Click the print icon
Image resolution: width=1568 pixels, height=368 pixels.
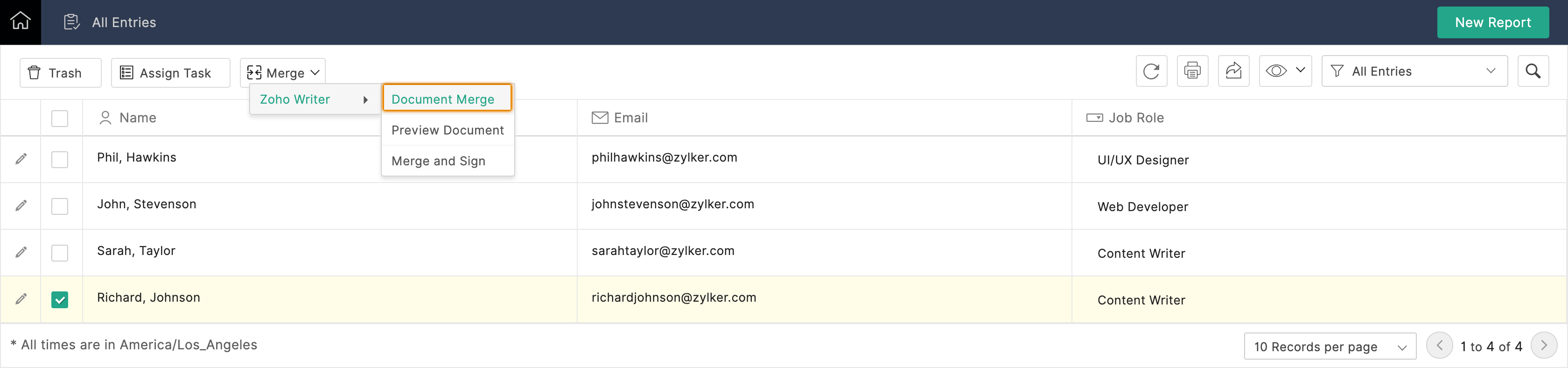(1192, 71)
